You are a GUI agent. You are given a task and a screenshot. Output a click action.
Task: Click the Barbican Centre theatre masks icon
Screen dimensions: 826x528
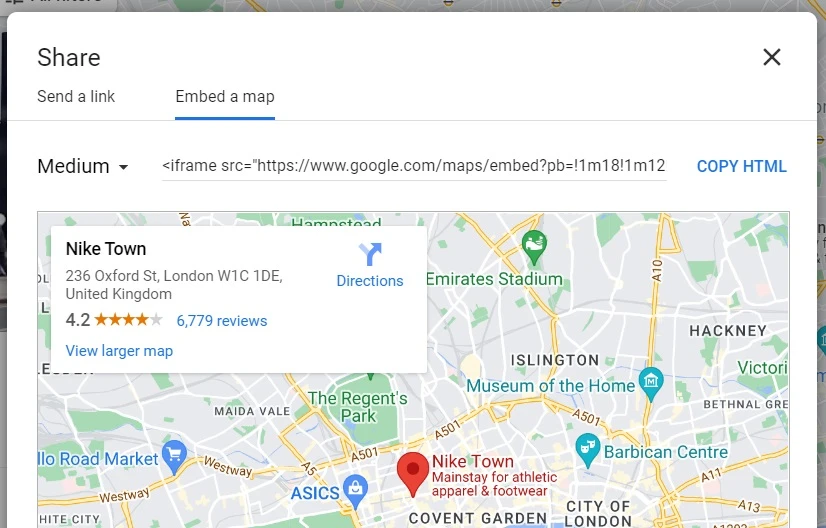coord(587,451)
